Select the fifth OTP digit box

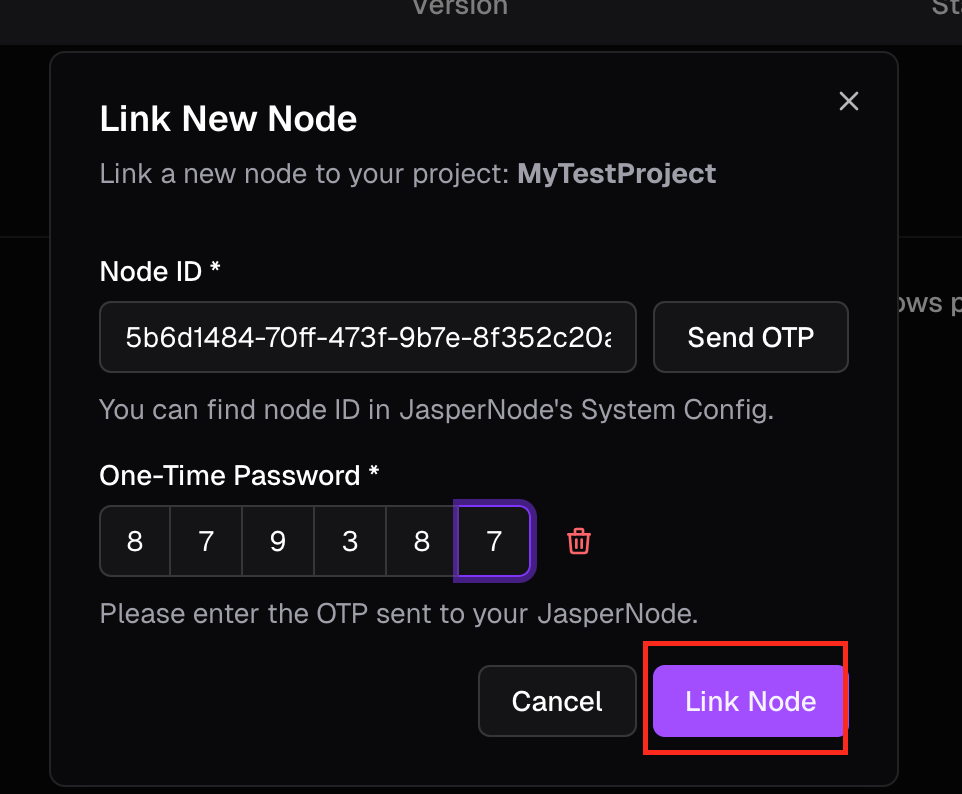[422, 541]
